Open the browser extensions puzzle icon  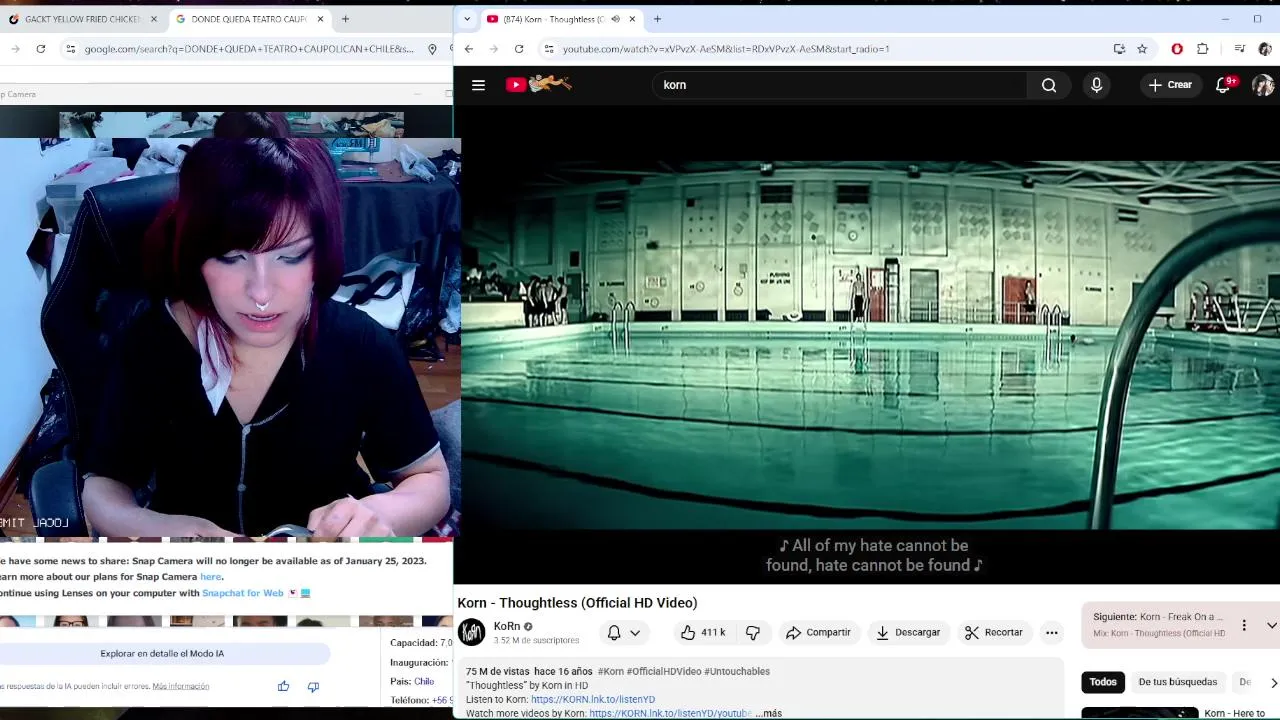coord(1203,49)
